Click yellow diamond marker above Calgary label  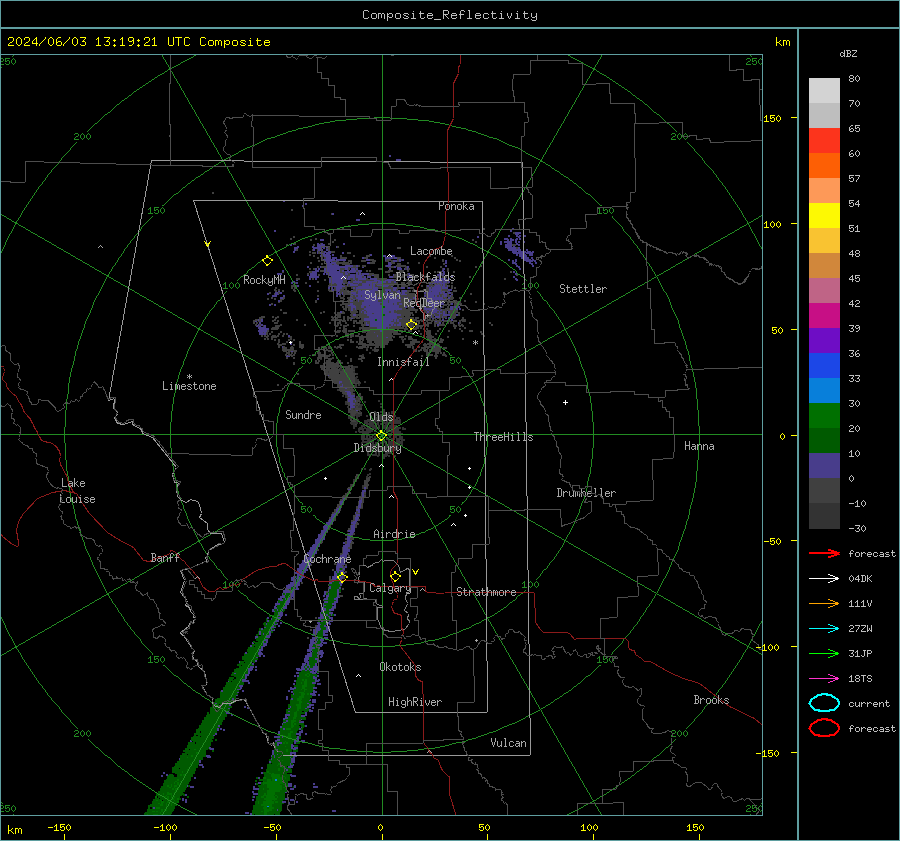click(x=395, y=576)
